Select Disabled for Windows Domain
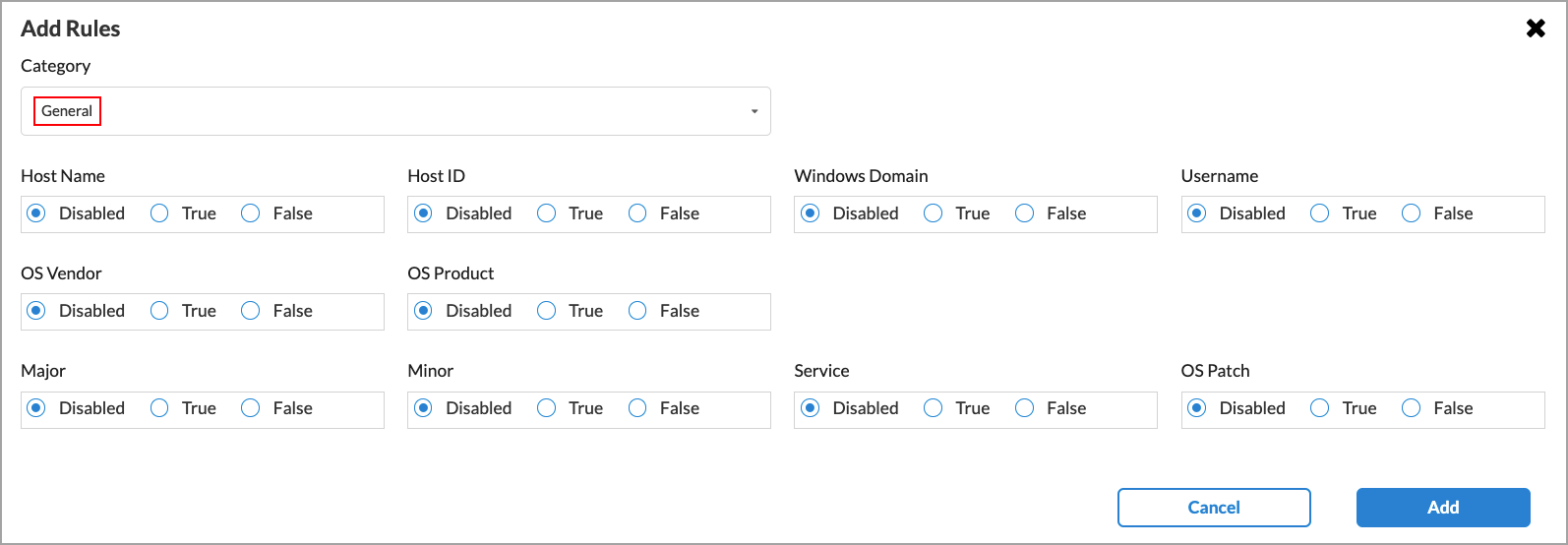 point(811,213)
